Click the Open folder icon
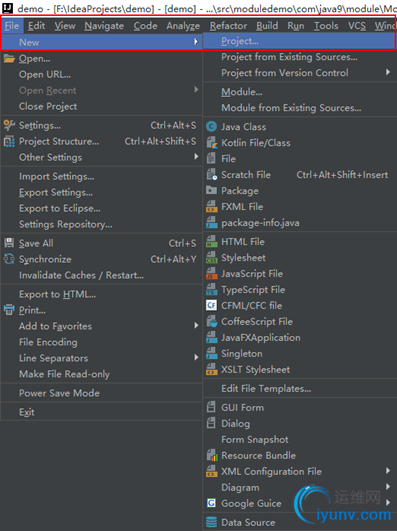The height and width of the screenshot is (531, 397). coord(9,59)
